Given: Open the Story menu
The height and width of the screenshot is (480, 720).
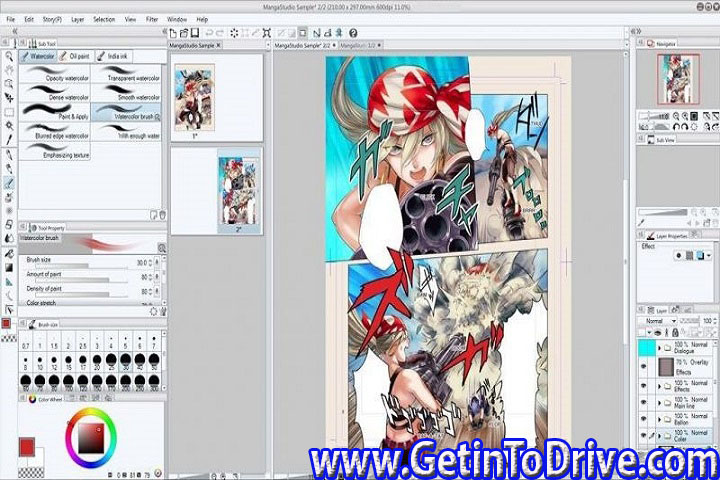Looking at the screenshot, I should click(x=52, y=19).
